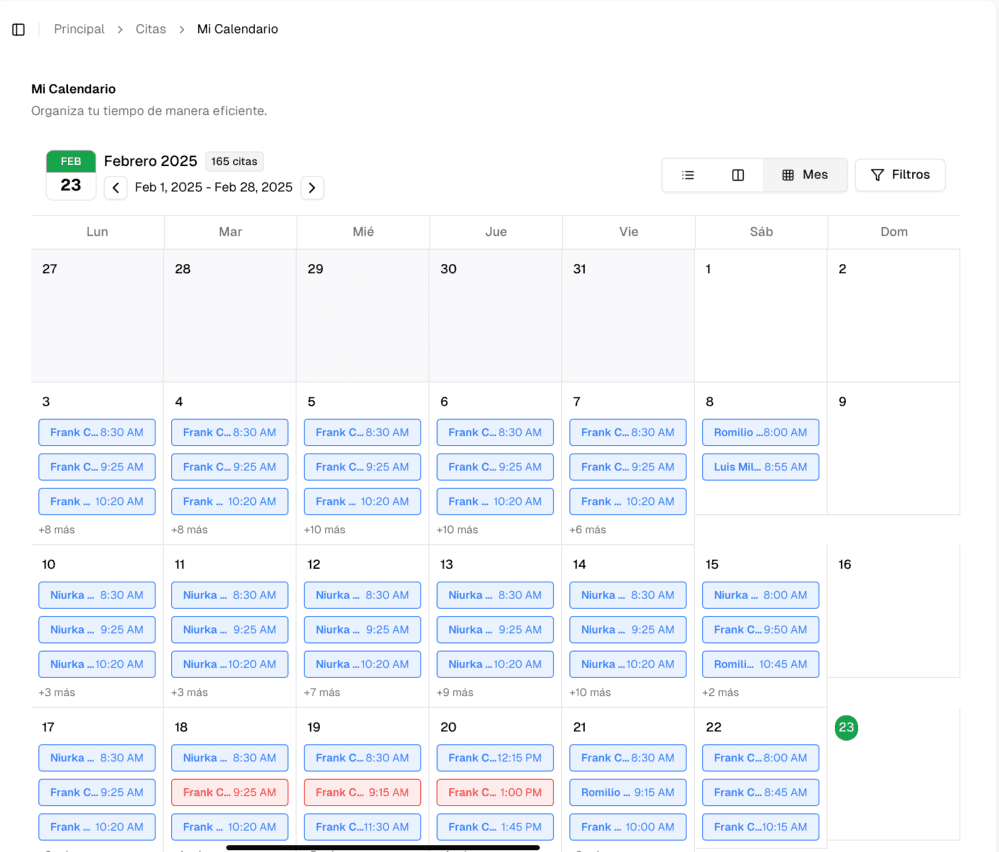
Task: Open Principal breadcrumb link
Action: (x=79, y=30)
